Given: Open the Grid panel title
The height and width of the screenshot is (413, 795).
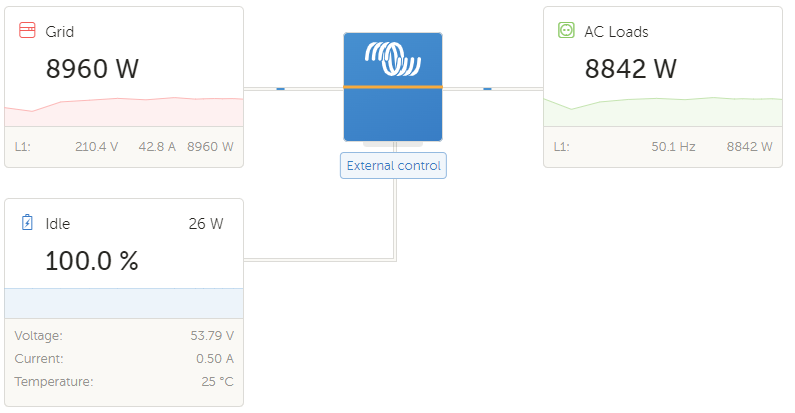Looking at the screenshot, I should [60, 32].
